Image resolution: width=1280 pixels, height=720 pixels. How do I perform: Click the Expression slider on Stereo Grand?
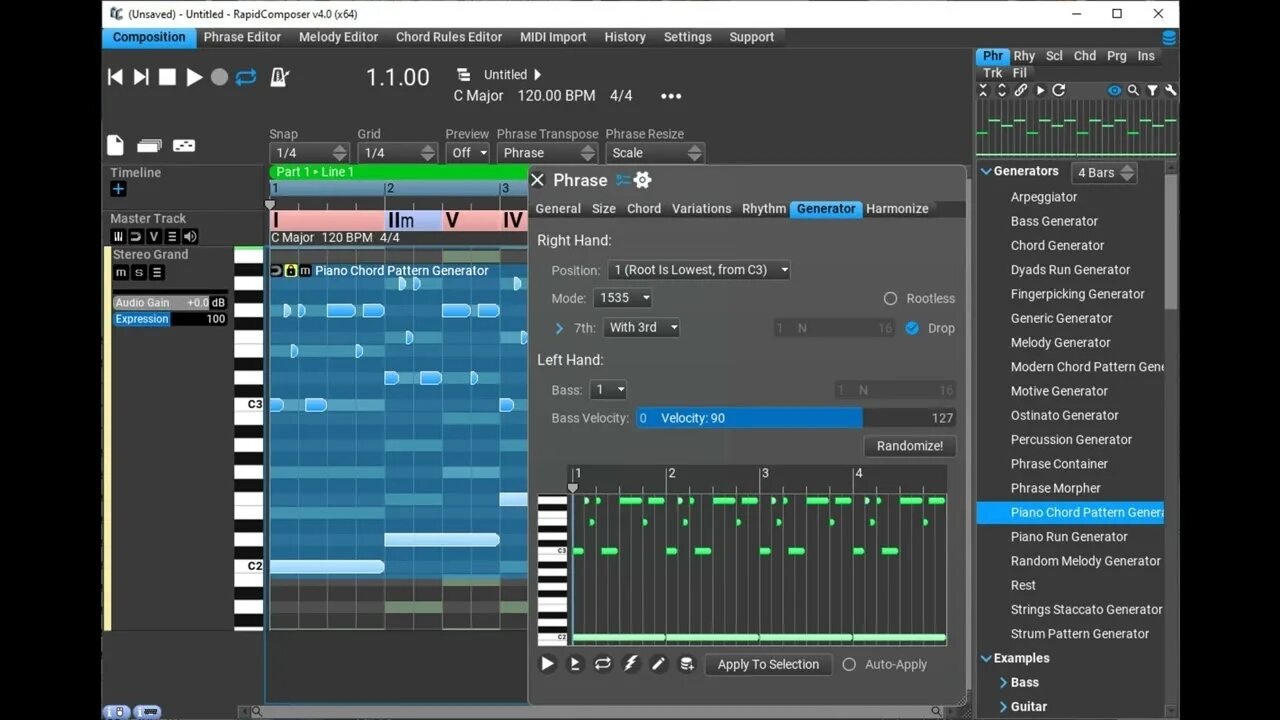point(170,319)
